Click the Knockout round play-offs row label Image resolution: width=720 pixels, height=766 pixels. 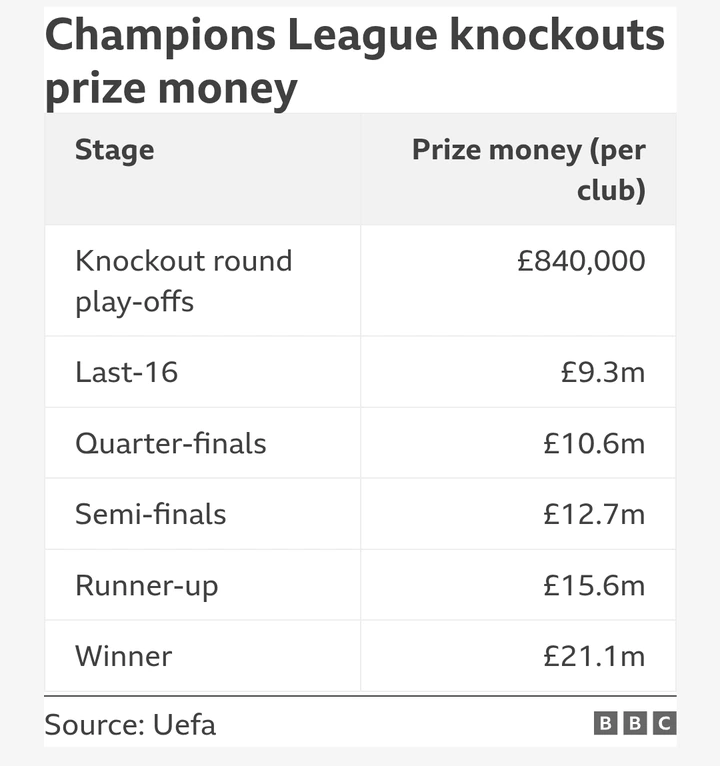point(184,281)
